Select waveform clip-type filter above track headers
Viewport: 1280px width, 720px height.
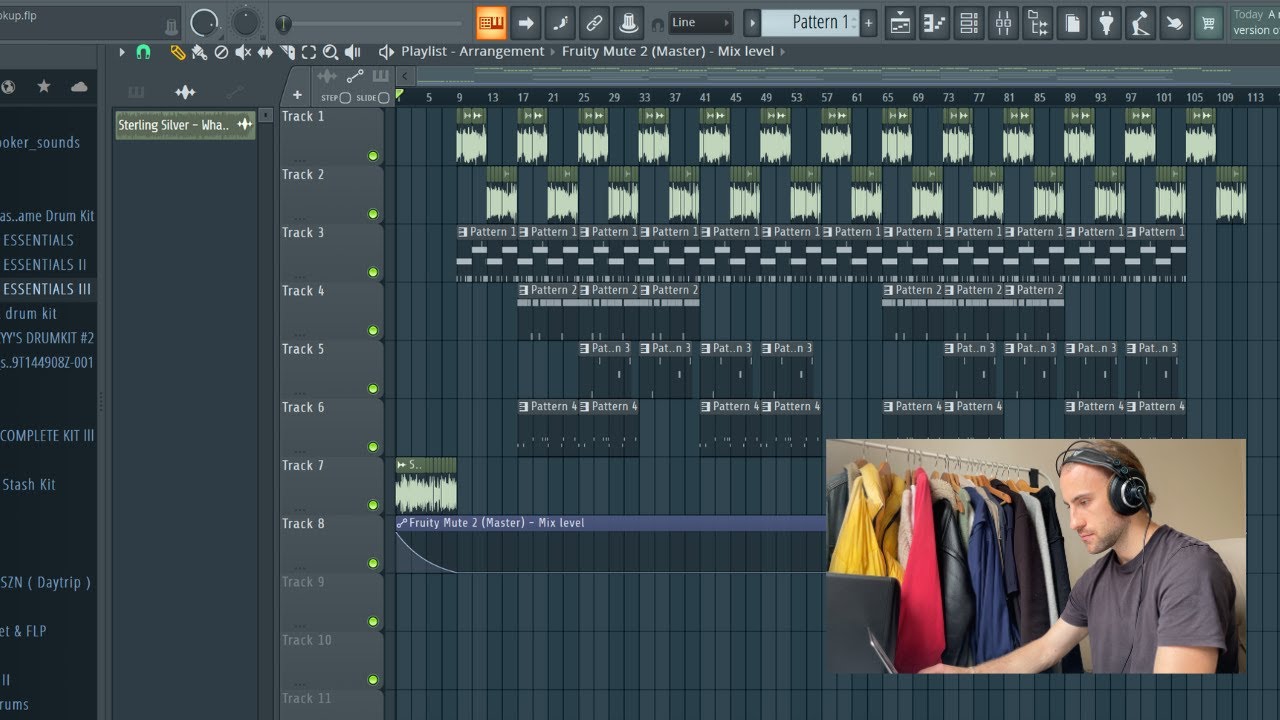(327, 76)
